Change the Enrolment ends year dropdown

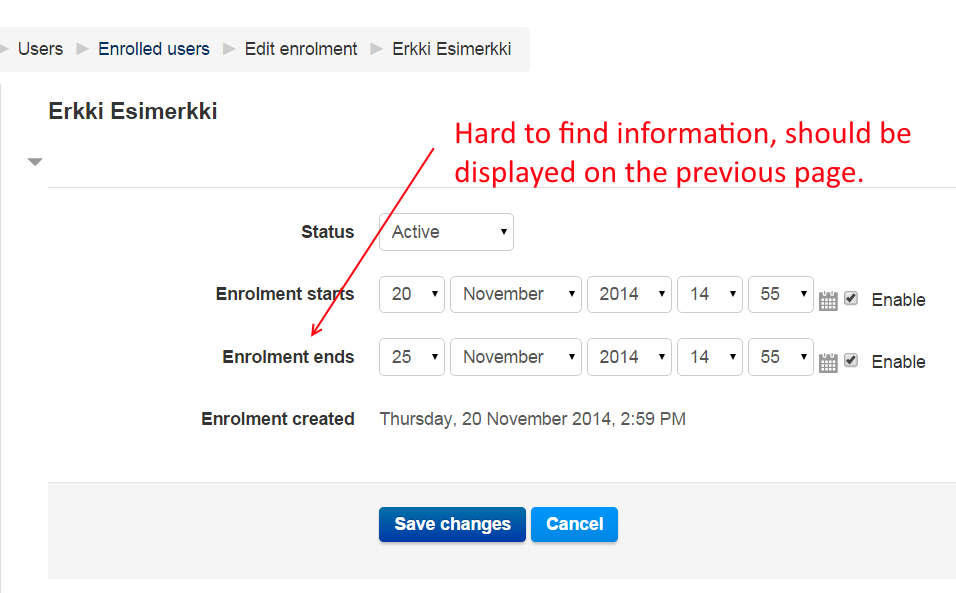point(629,357)
